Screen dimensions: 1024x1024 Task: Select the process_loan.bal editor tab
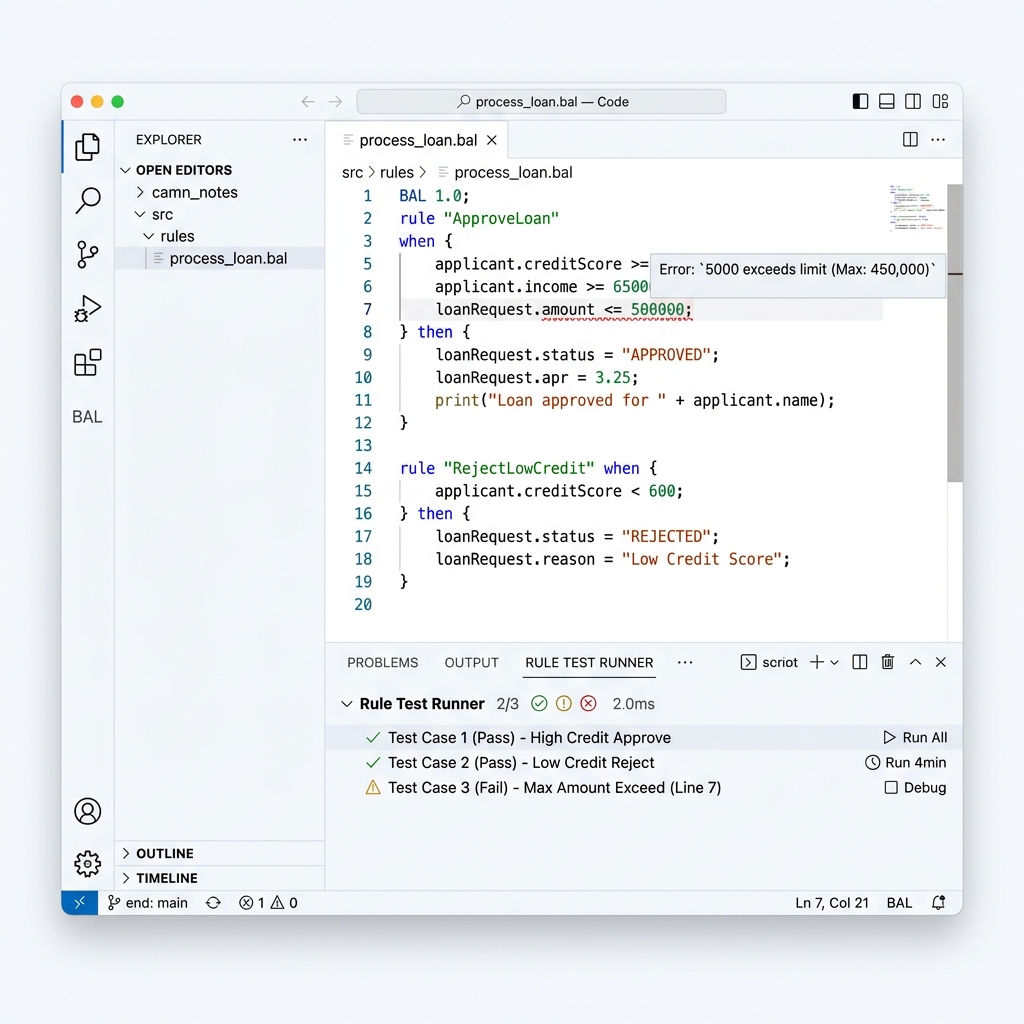pyautogui.click(x=417, y=140)
